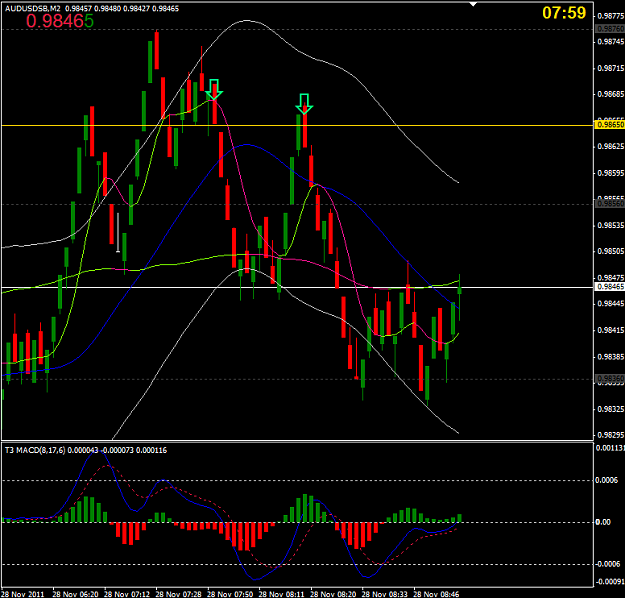Click the yellow 07:59 candle timer
The image size is (625, 598).
tap(564, 13)
